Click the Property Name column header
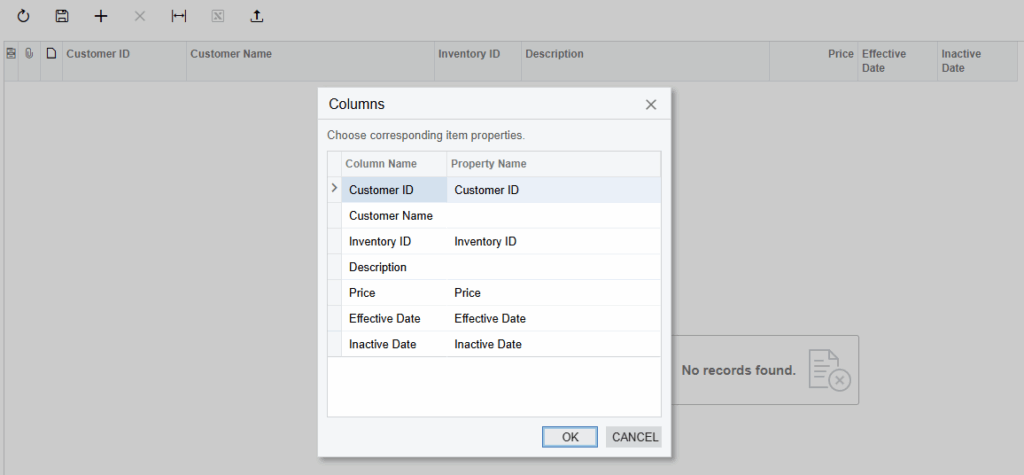 (x=552, y=164)
